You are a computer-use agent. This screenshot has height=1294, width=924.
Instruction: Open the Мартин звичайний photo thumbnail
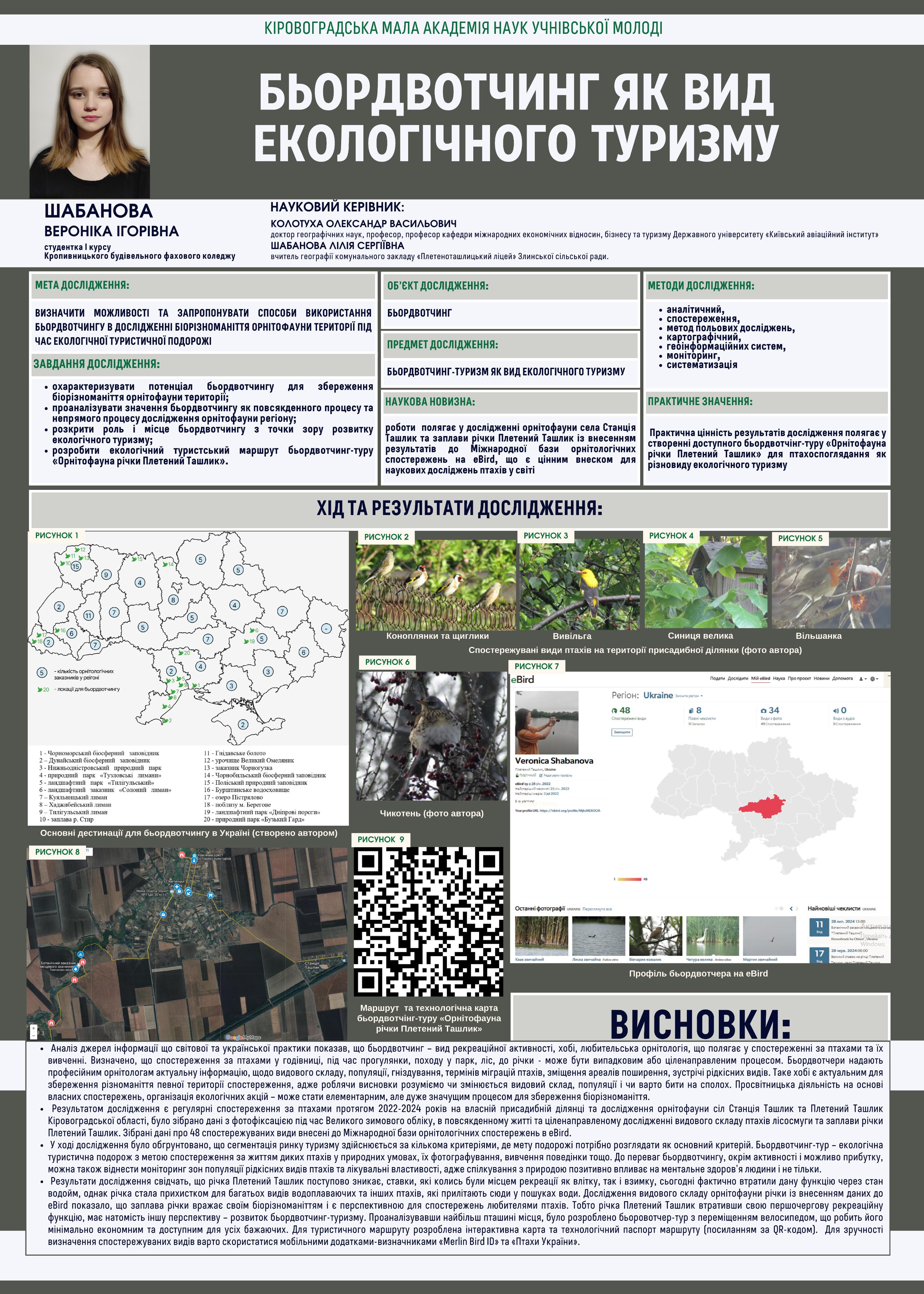pos(769,936)
